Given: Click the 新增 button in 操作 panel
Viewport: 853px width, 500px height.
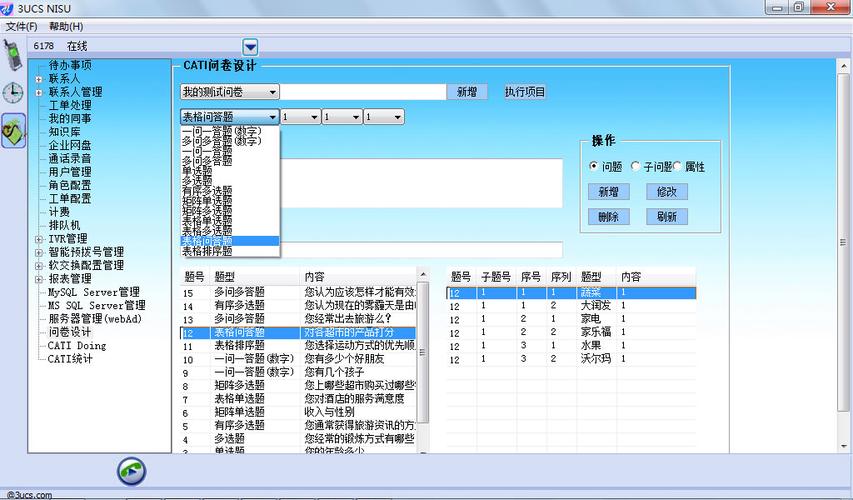Looking at the screenshot, I should pyautogui.click(x=609, y=192).
